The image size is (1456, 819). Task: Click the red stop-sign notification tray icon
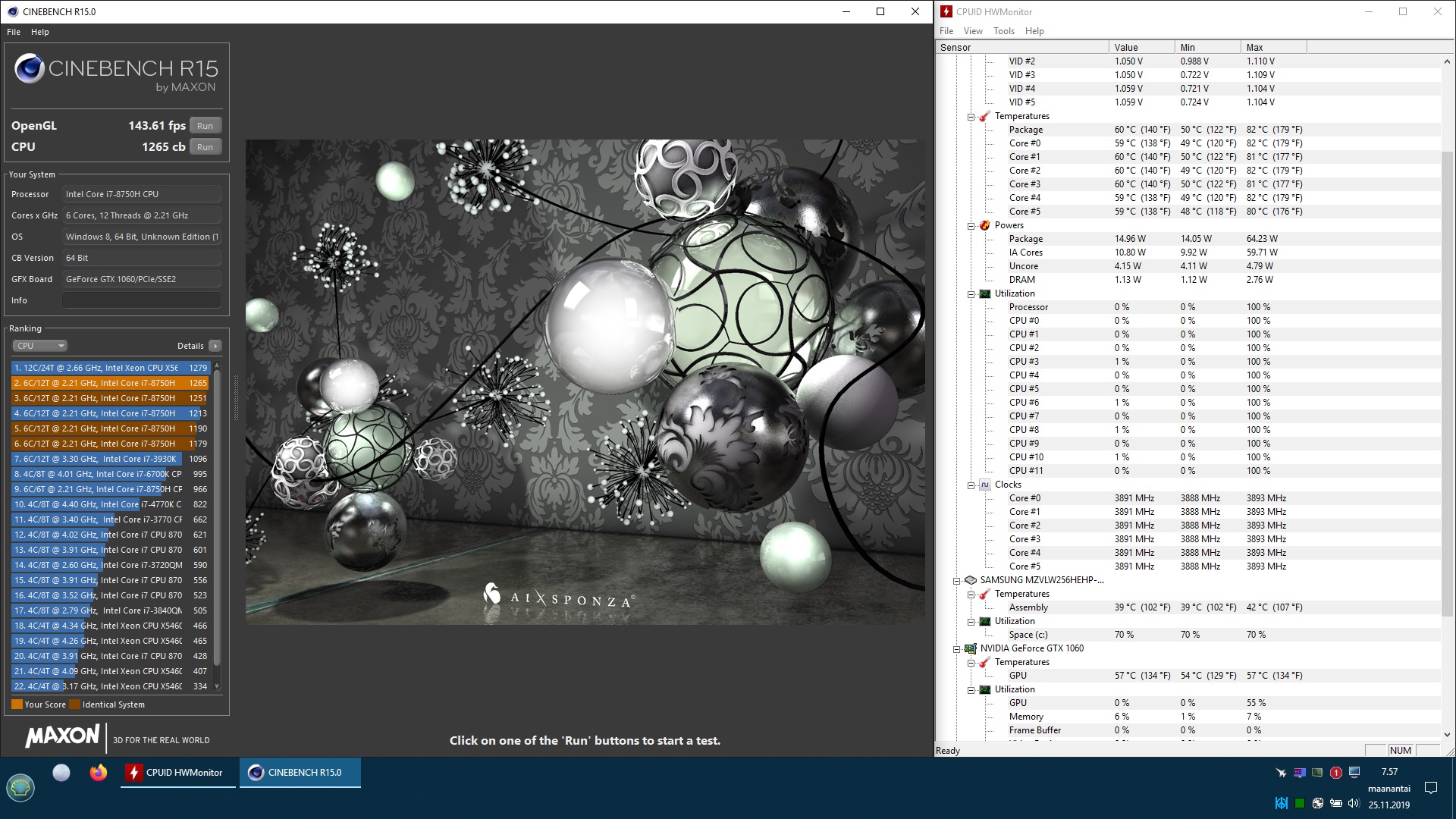click(x=1335, y=773)
